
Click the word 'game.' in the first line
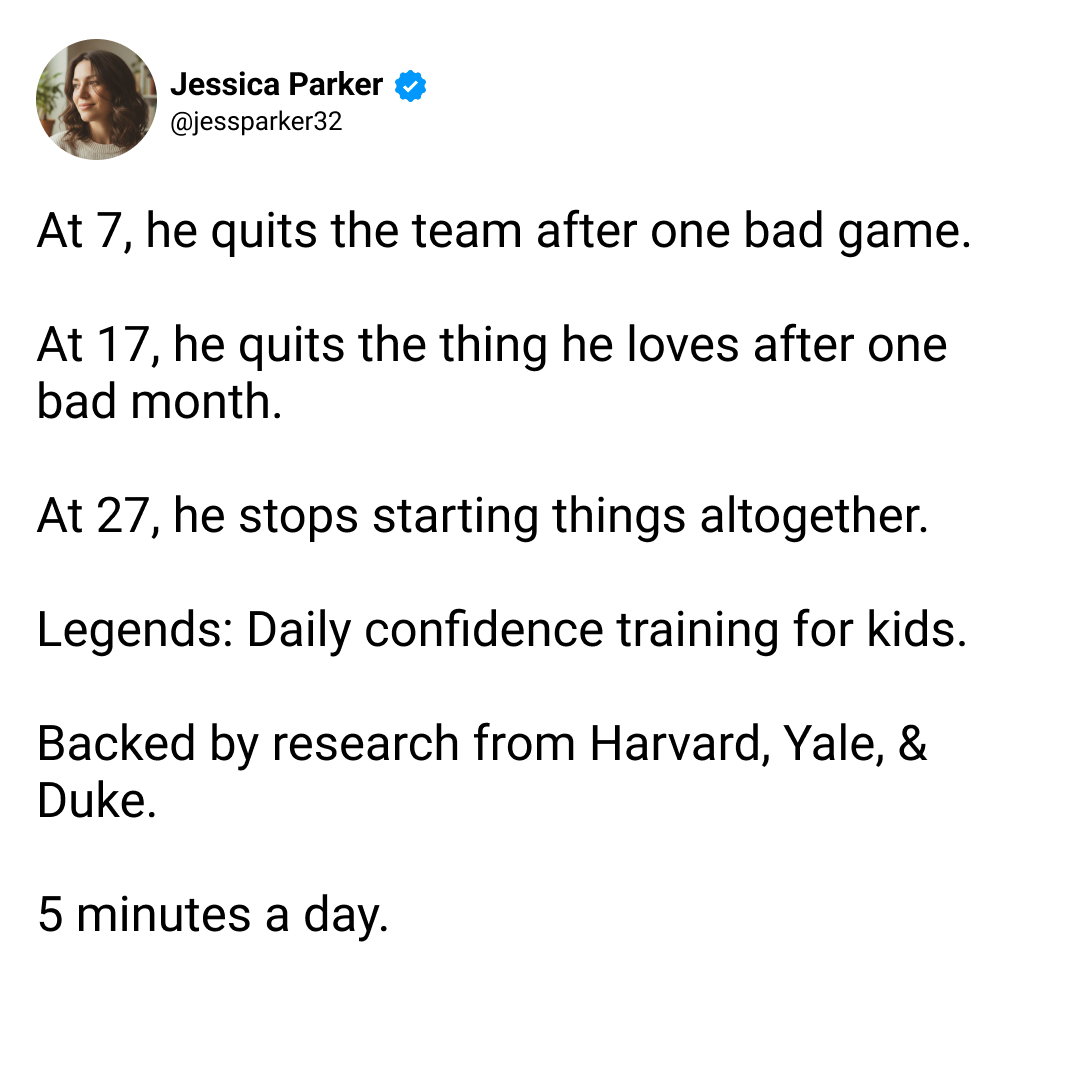[x=904, y=231]
